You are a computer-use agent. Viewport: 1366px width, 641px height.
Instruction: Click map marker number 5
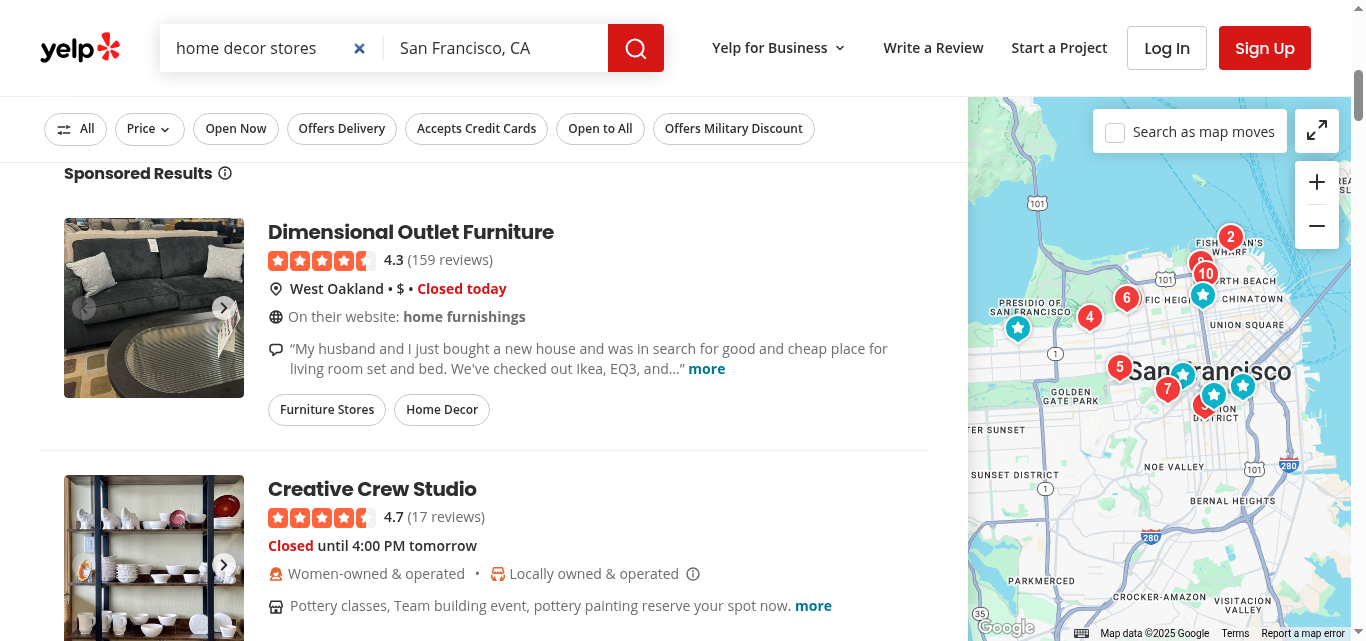coord(1119,368)
